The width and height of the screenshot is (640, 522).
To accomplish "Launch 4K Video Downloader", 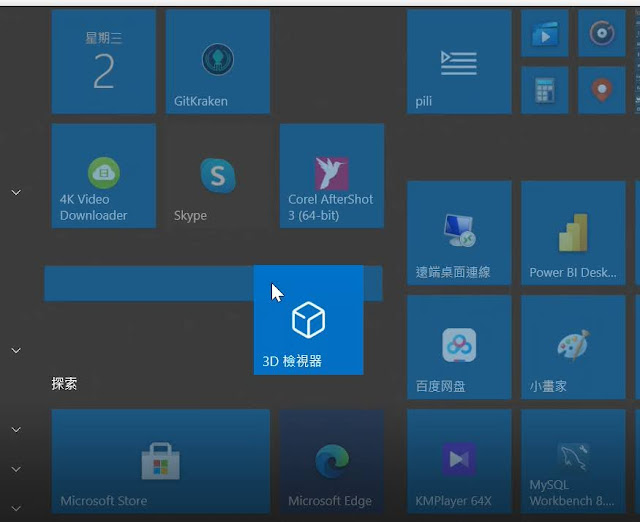I will [104, 176].
